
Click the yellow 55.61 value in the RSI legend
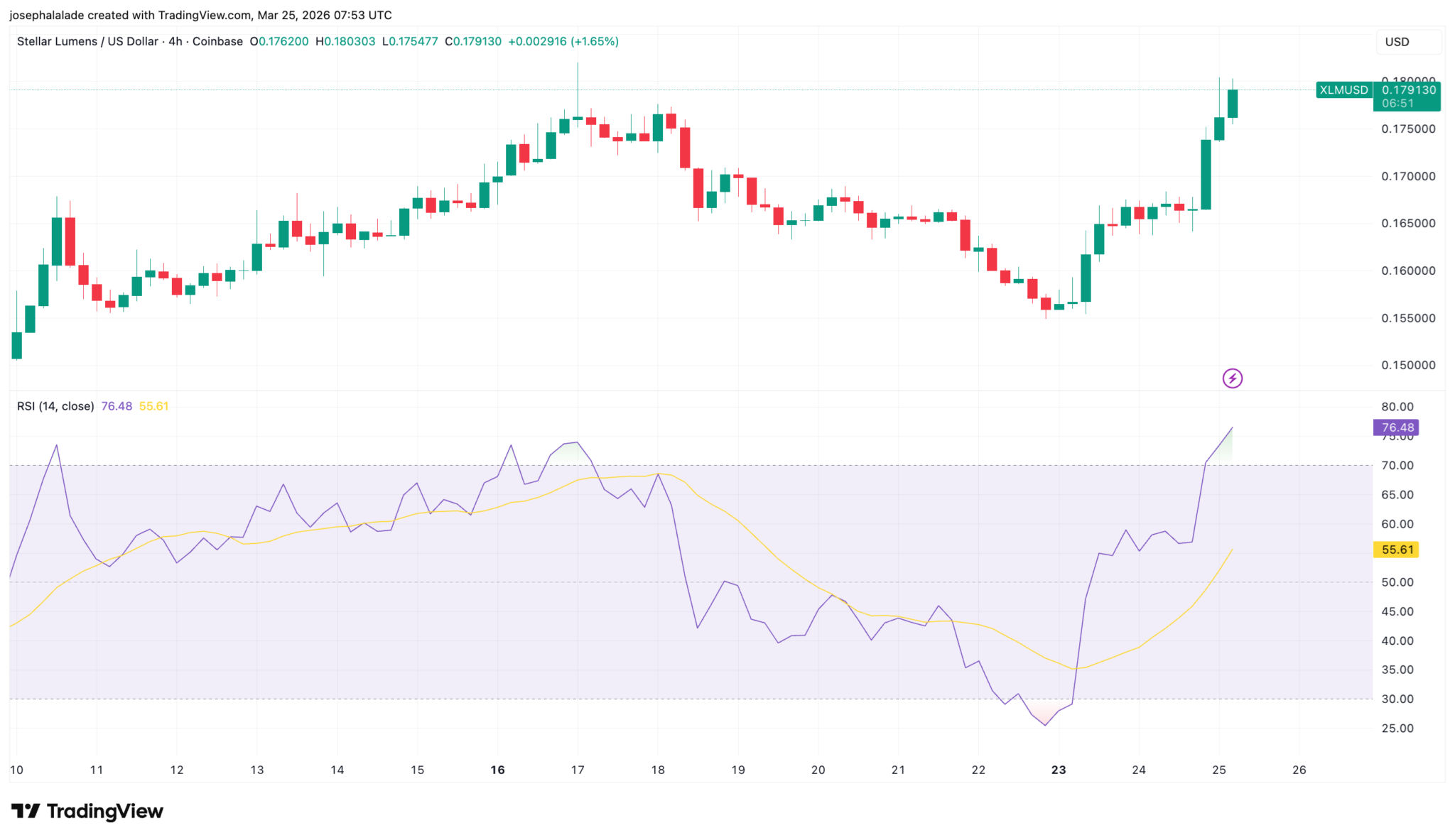pos(153,406)
